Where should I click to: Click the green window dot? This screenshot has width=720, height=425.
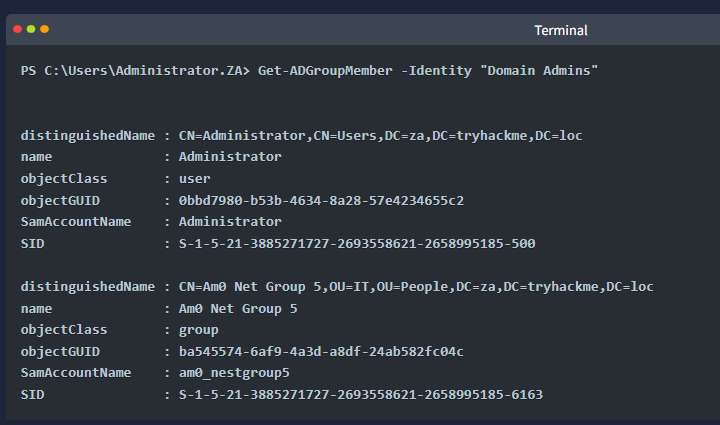31,29
